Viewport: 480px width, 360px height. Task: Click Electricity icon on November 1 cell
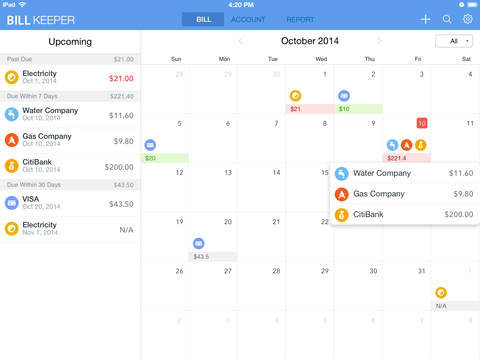441,293
